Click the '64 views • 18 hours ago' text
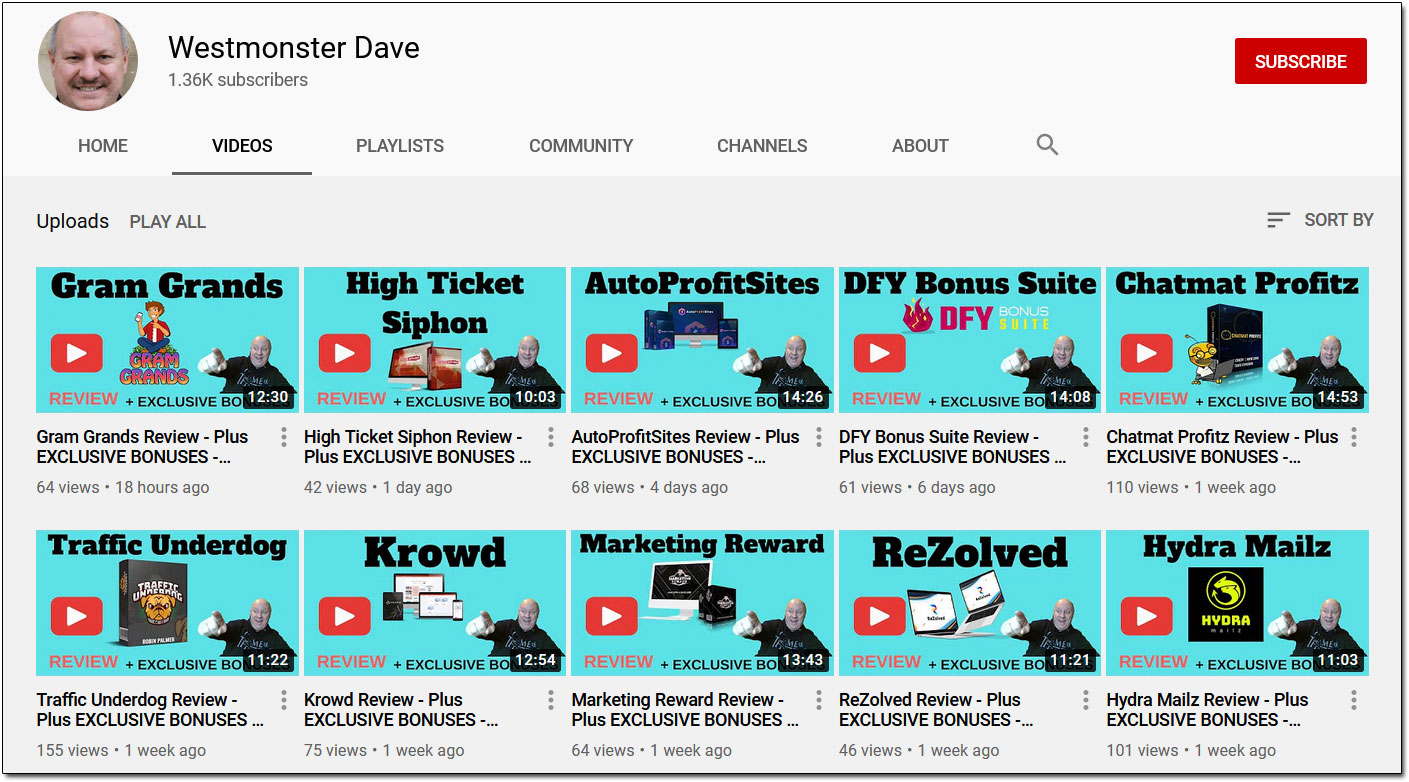Image resolution: width=1409 pixels, height=782 pixels. [123, 488]
